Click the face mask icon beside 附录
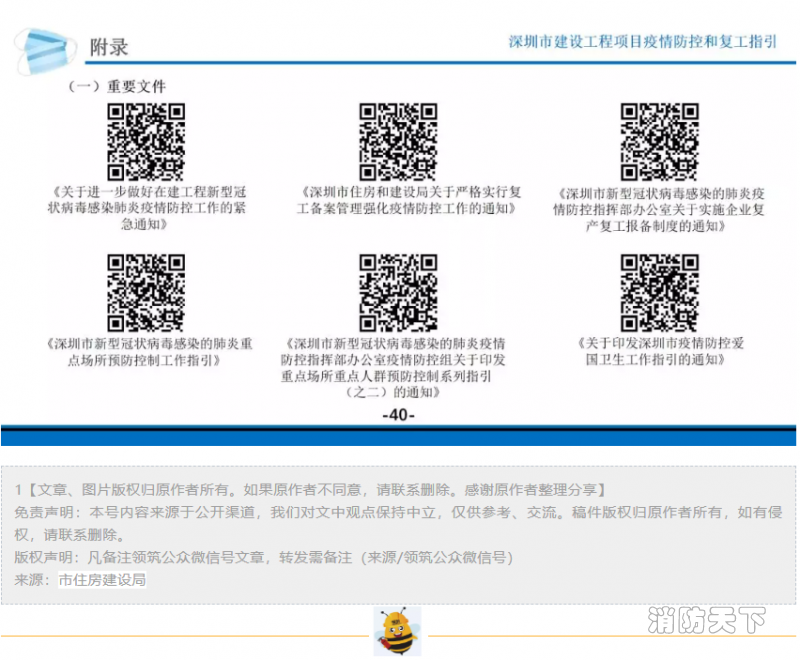The image size is (800, 660). [46, 50]
